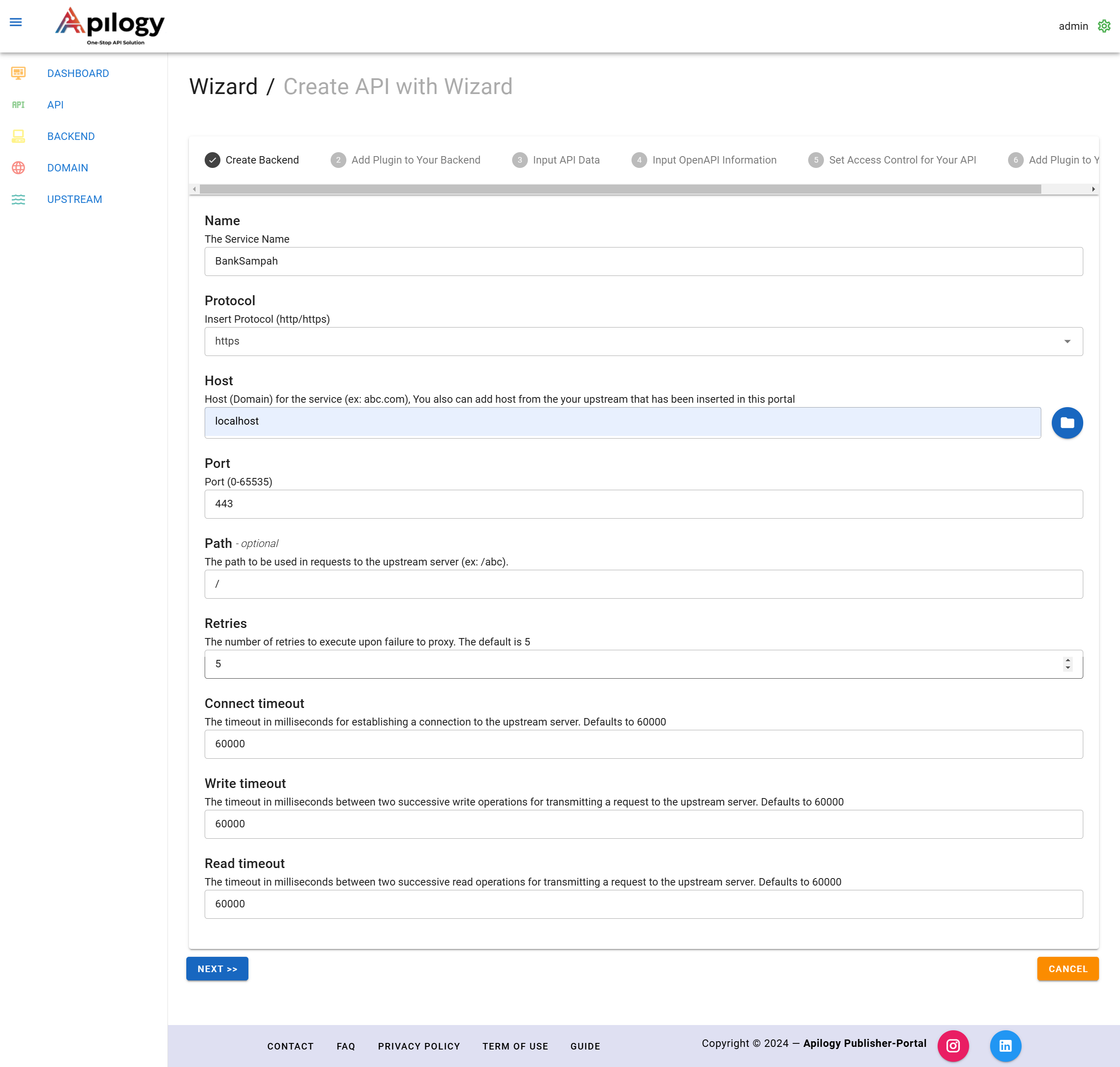Click the API icon in sidebar
Screen dimensions: 1120x1067
[18, 105]
